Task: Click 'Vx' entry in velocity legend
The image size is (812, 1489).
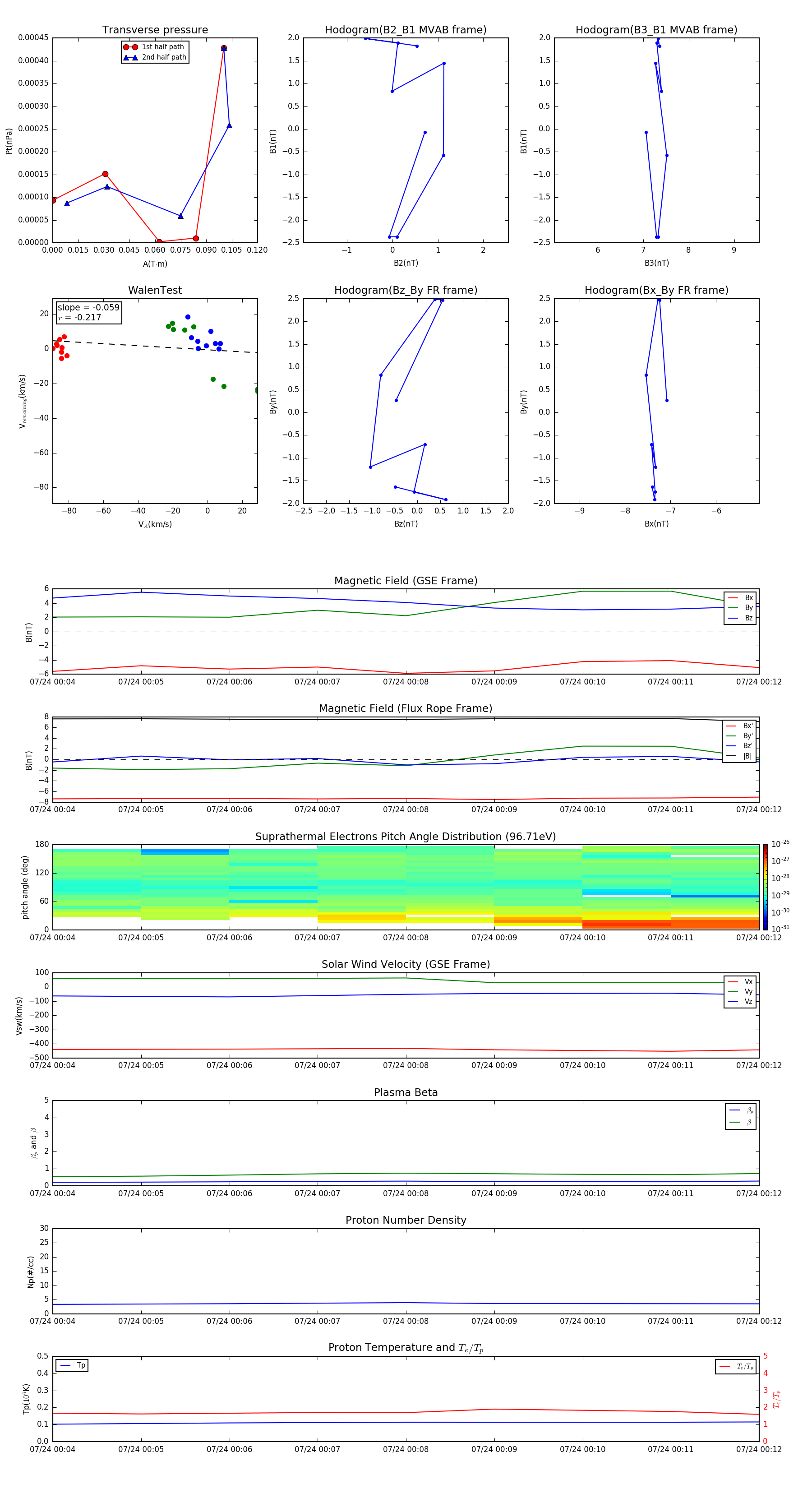Action: click(x=741, y=982)
